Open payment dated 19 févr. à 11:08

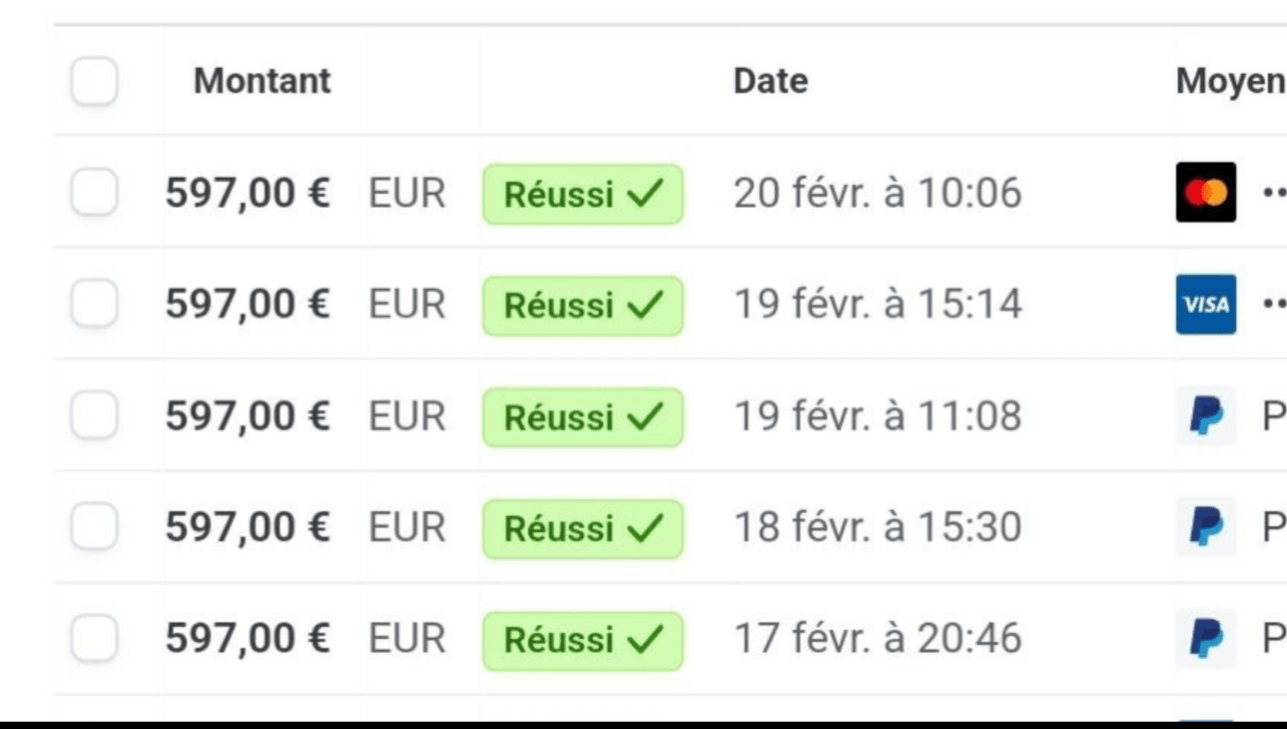877,416
